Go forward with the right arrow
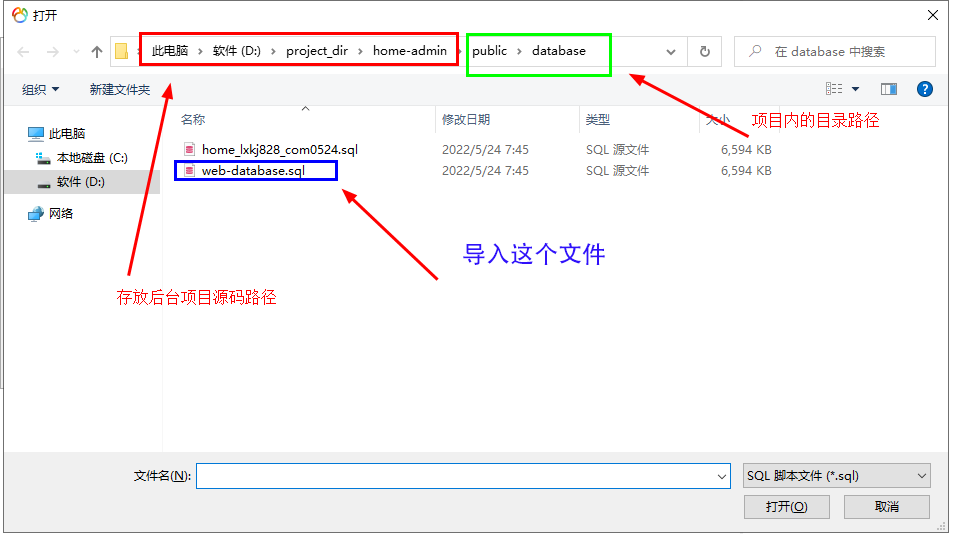 click(53, 52)
